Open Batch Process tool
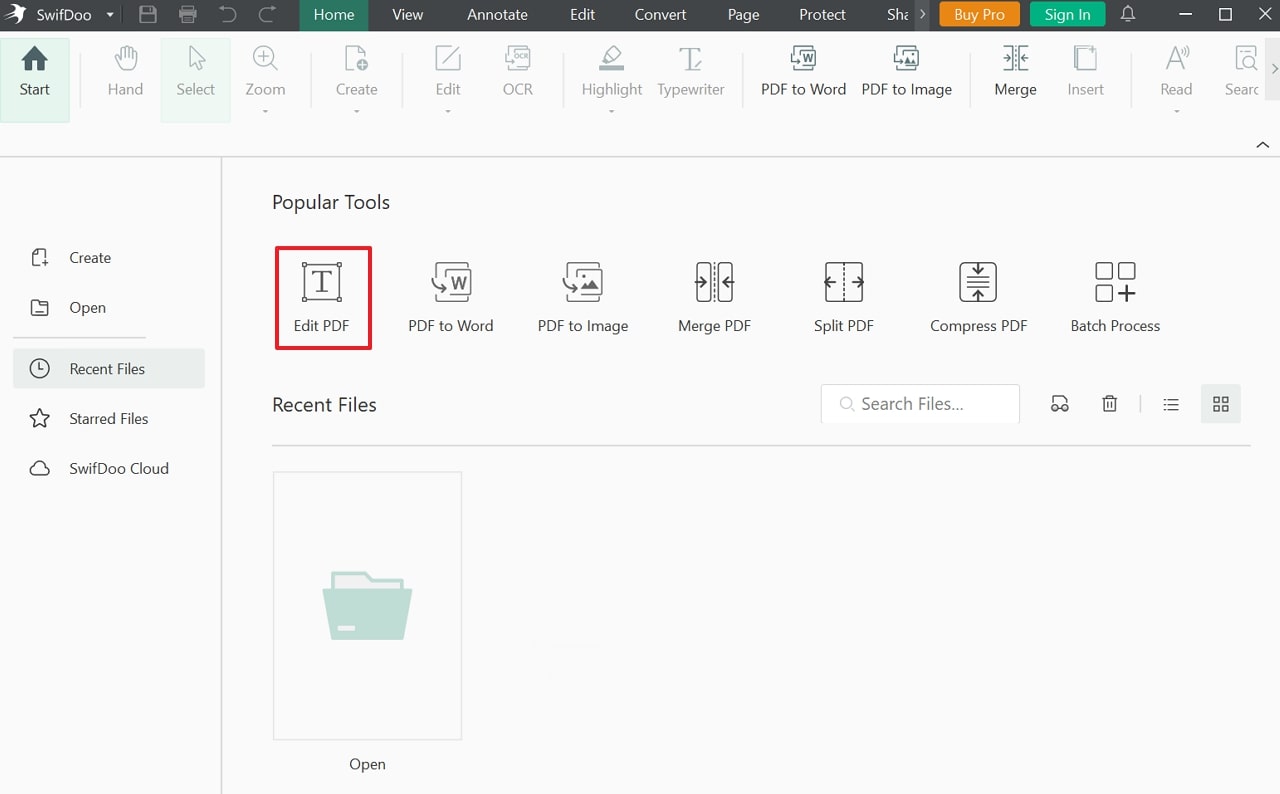1280x794 pixels. coord(1115,298)
